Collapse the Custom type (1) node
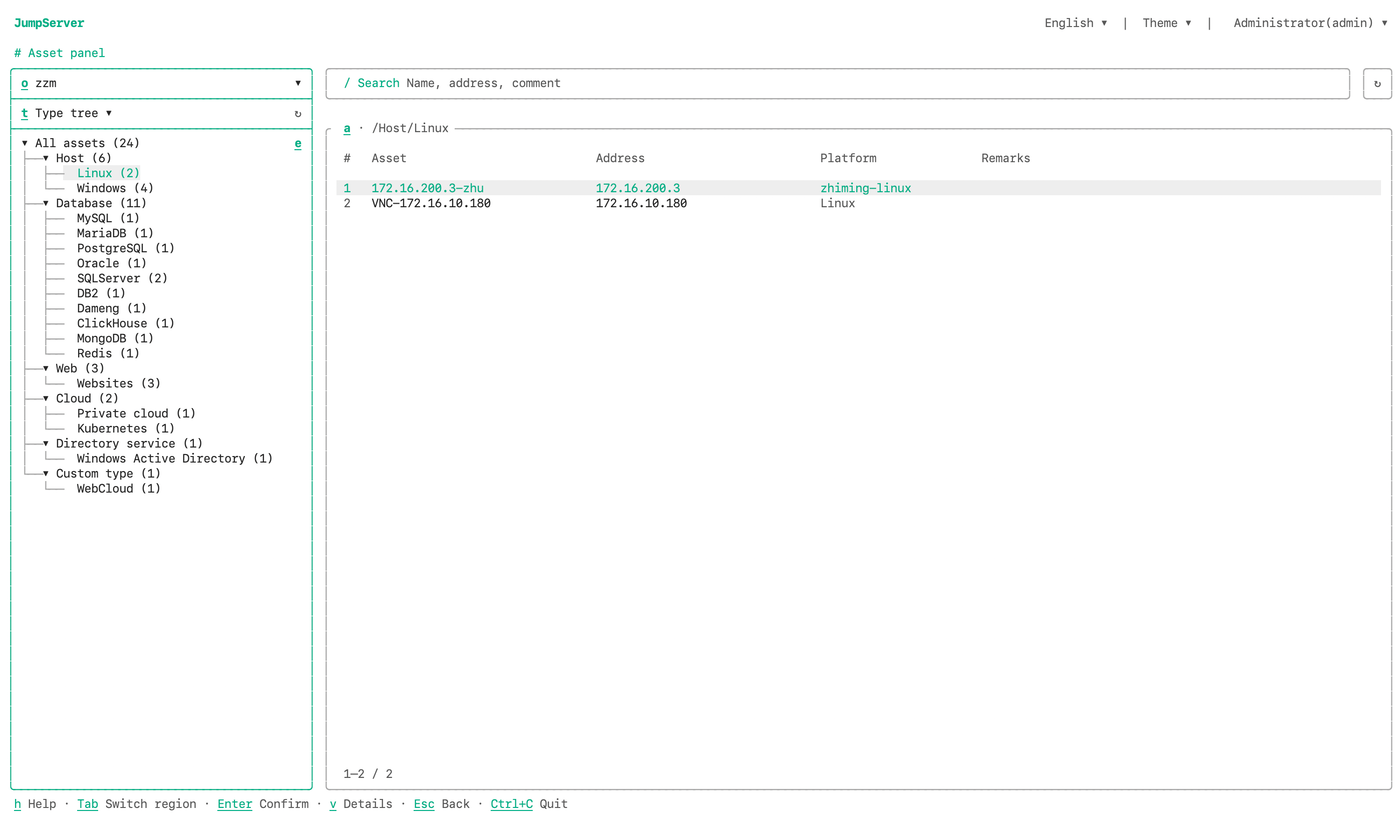1400x828 pixels. (x=46, y=474)
